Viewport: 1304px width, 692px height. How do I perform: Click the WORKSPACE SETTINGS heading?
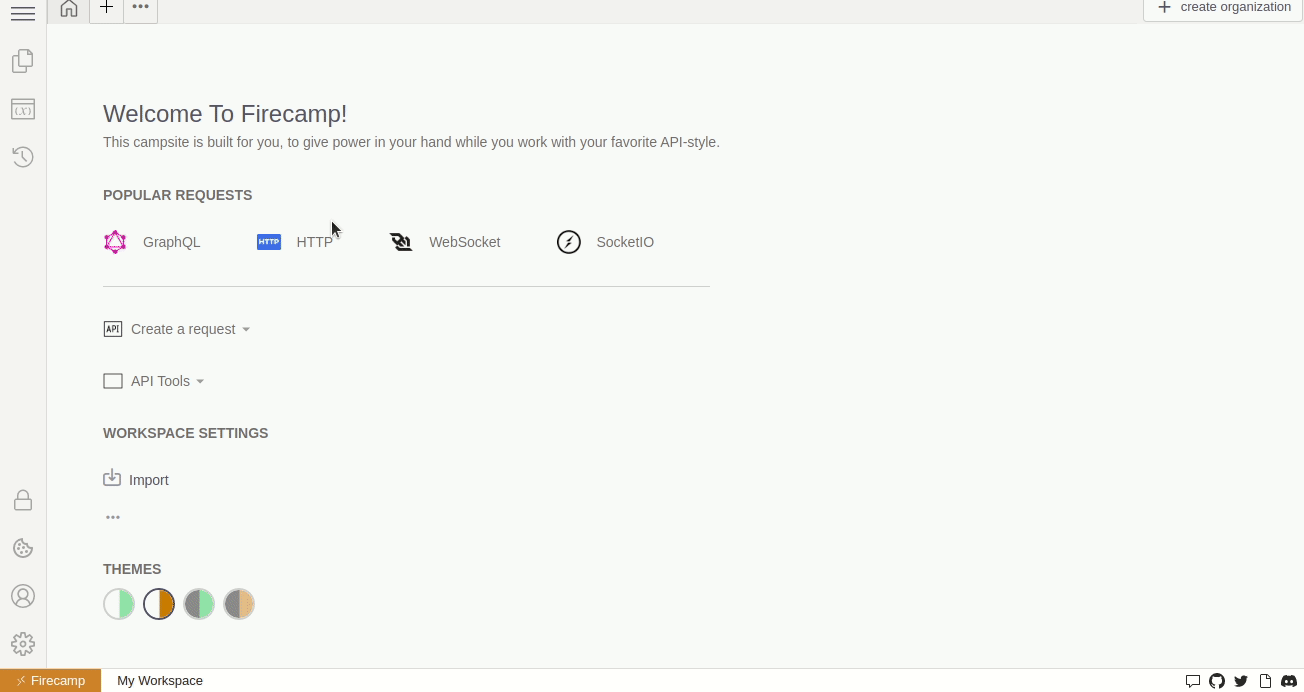[x=186, y=433]
